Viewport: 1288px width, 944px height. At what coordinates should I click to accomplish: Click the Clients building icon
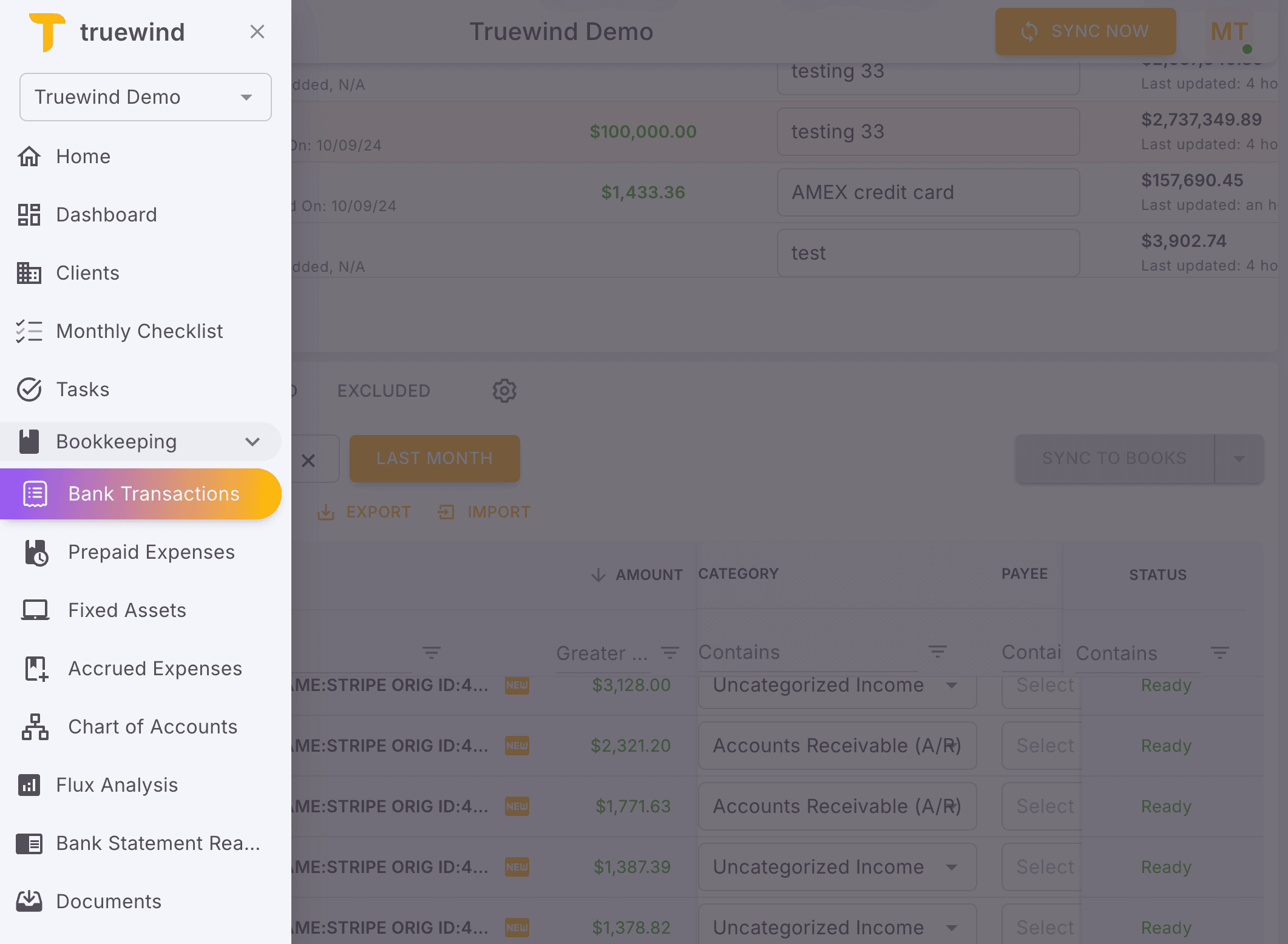click(29, 273)
